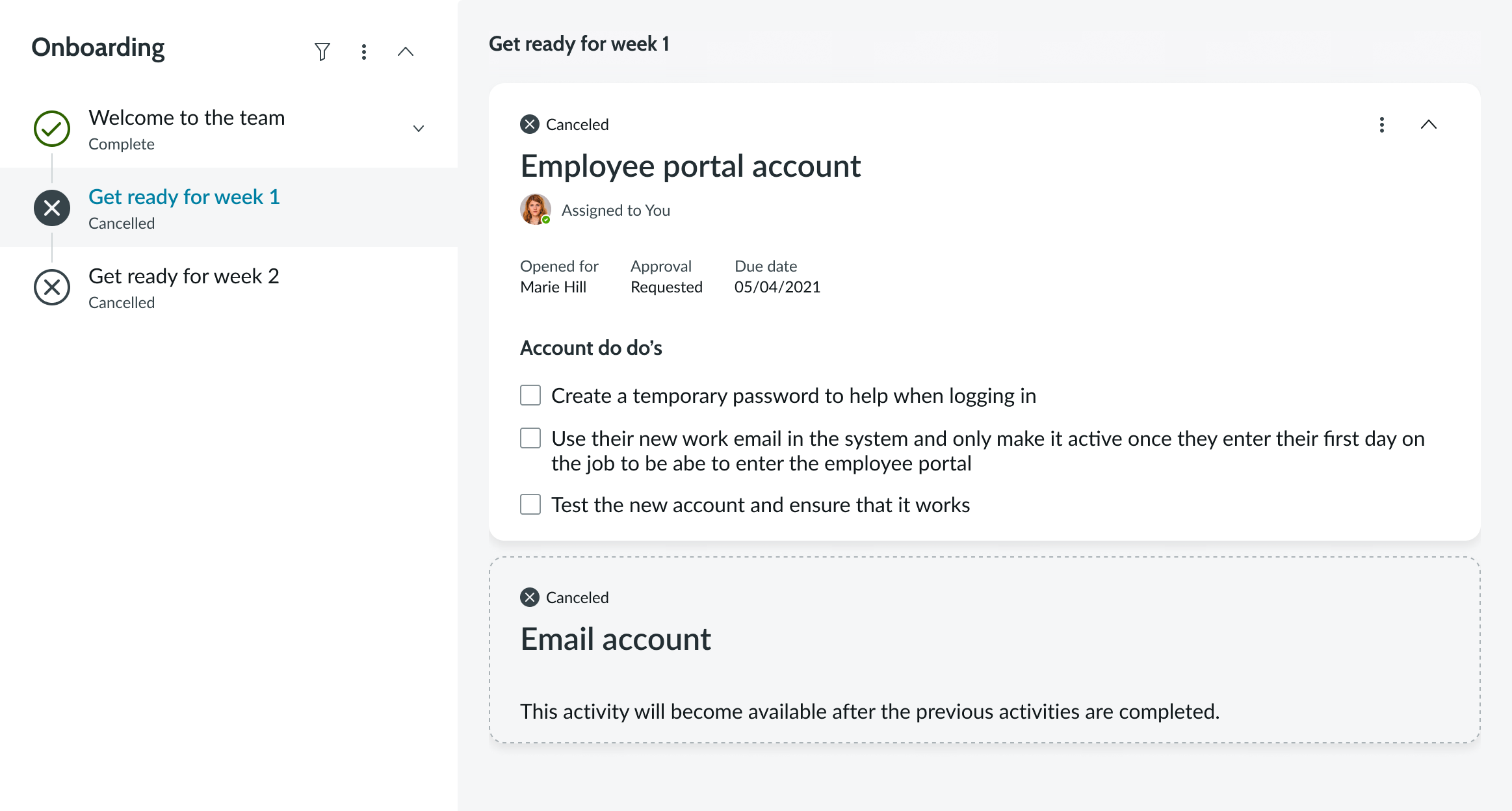Click green checkmark for Welcome to the team
This screenshot has width=1512, height=811.
click(52, 129)
